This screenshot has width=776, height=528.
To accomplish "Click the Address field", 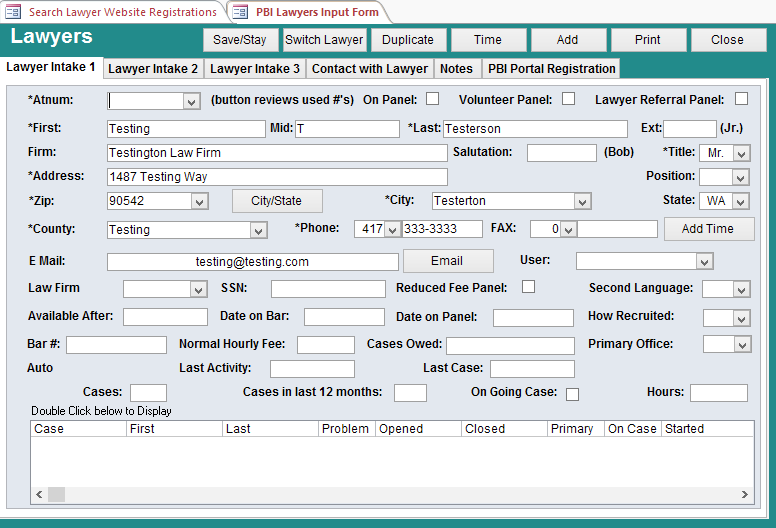I will [x=277, y=177].
